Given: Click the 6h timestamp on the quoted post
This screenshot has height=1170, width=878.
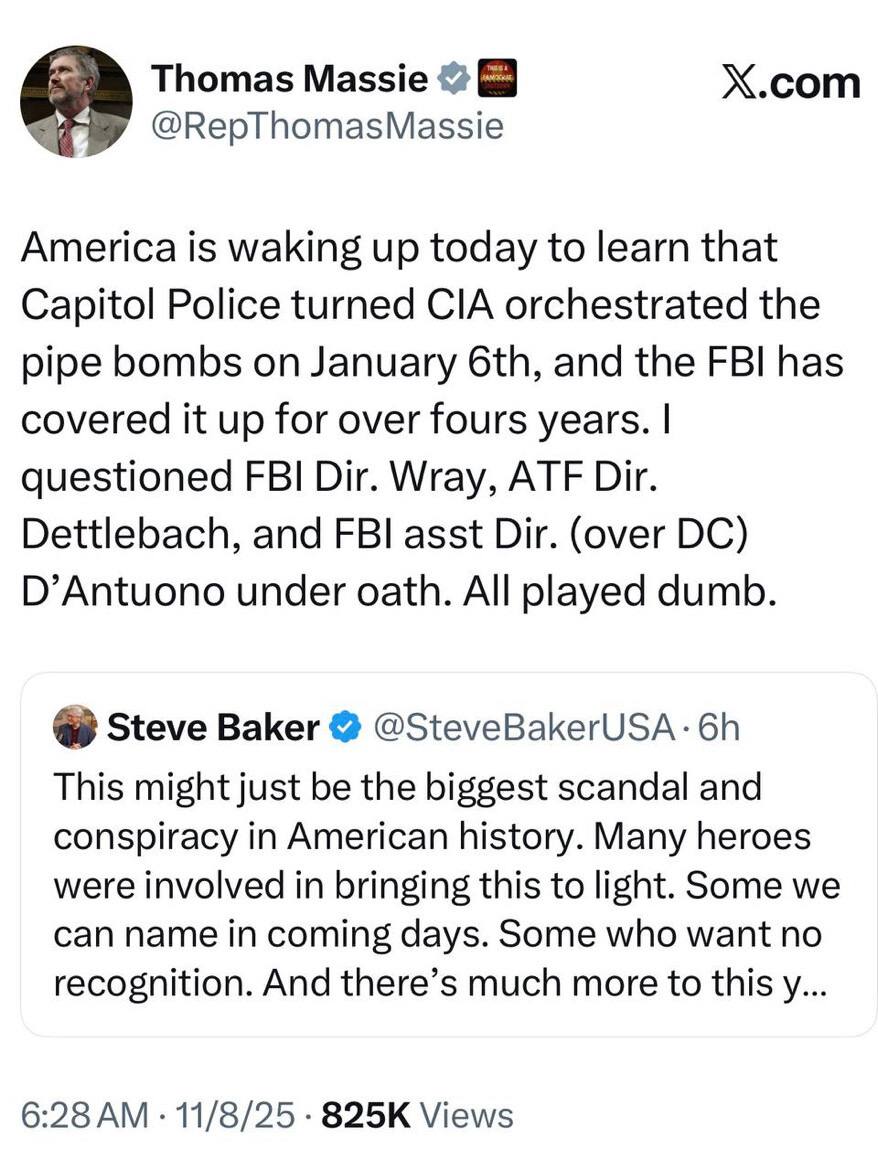Looking at the screenshot, I should (718, 728).
